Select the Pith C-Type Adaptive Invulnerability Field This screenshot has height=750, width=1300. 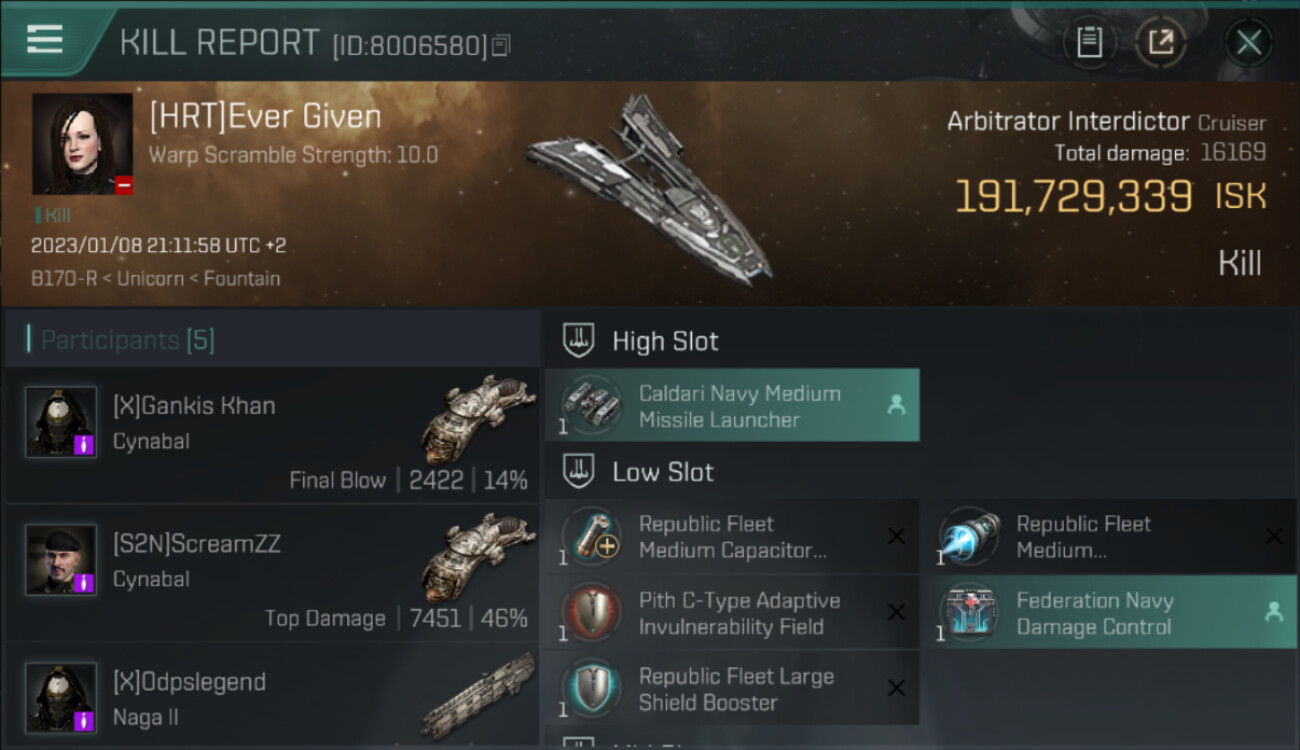coord(732,612)
